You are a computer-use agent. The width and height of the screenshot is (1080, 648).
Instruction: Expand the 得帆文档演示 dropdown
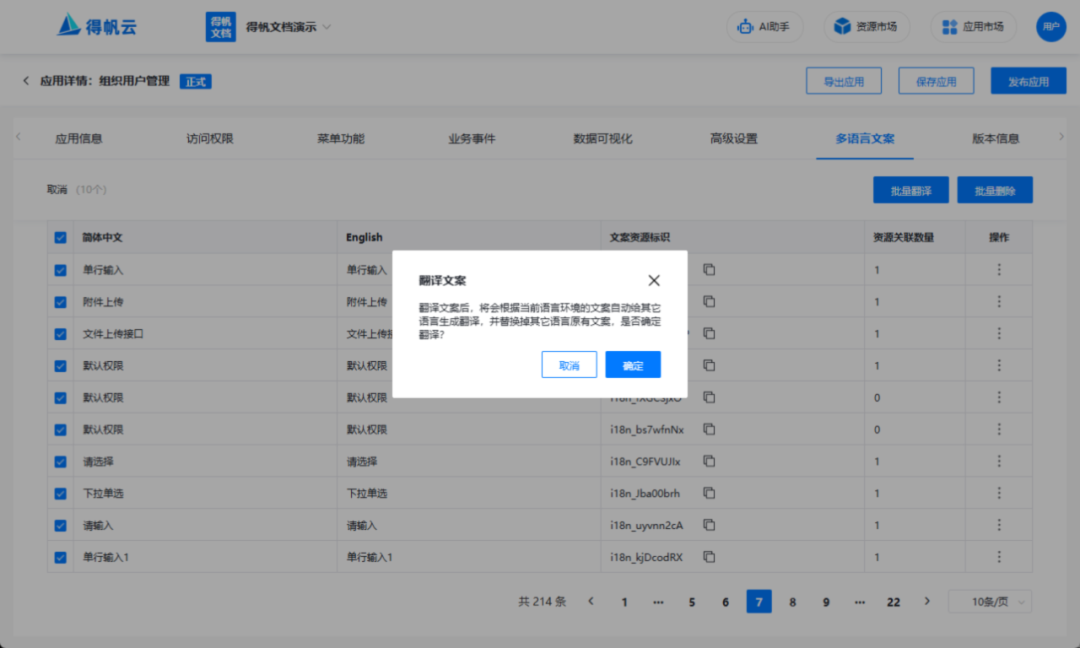click(298, 27)
